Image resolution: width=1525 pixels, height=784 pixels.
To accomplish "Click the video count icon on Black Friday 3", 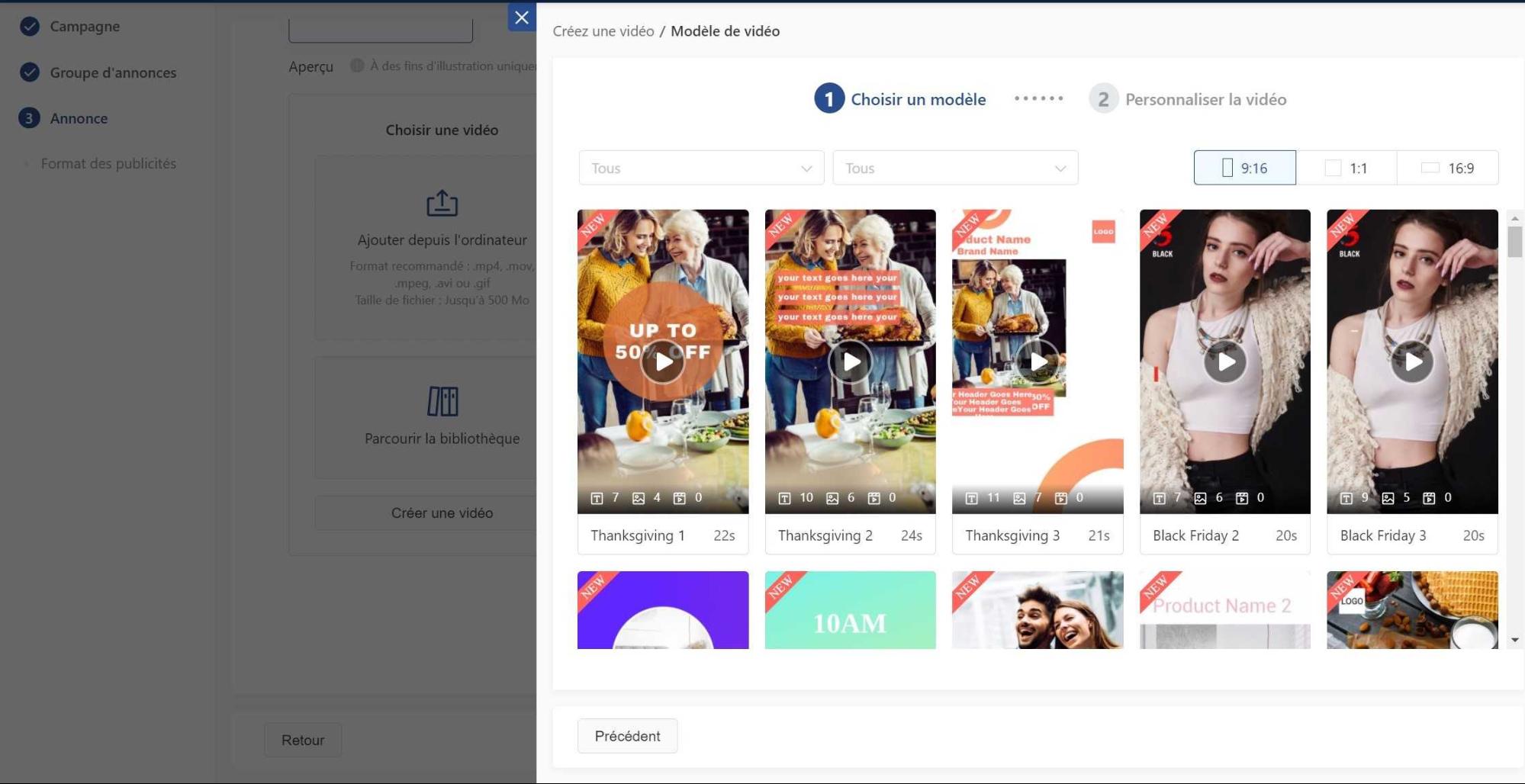I will 1430,498.
